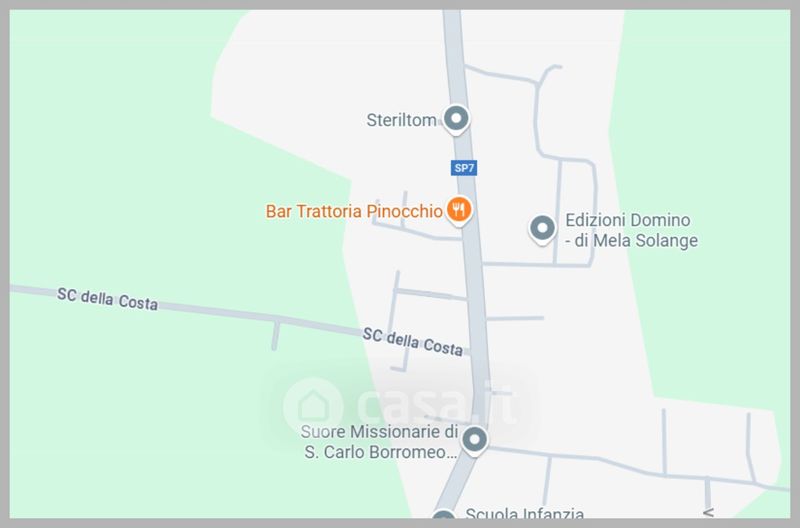Select the Scuola Infanzia pin at bottom
Viewport: 800px width, 528px height.
coord(443,514)
